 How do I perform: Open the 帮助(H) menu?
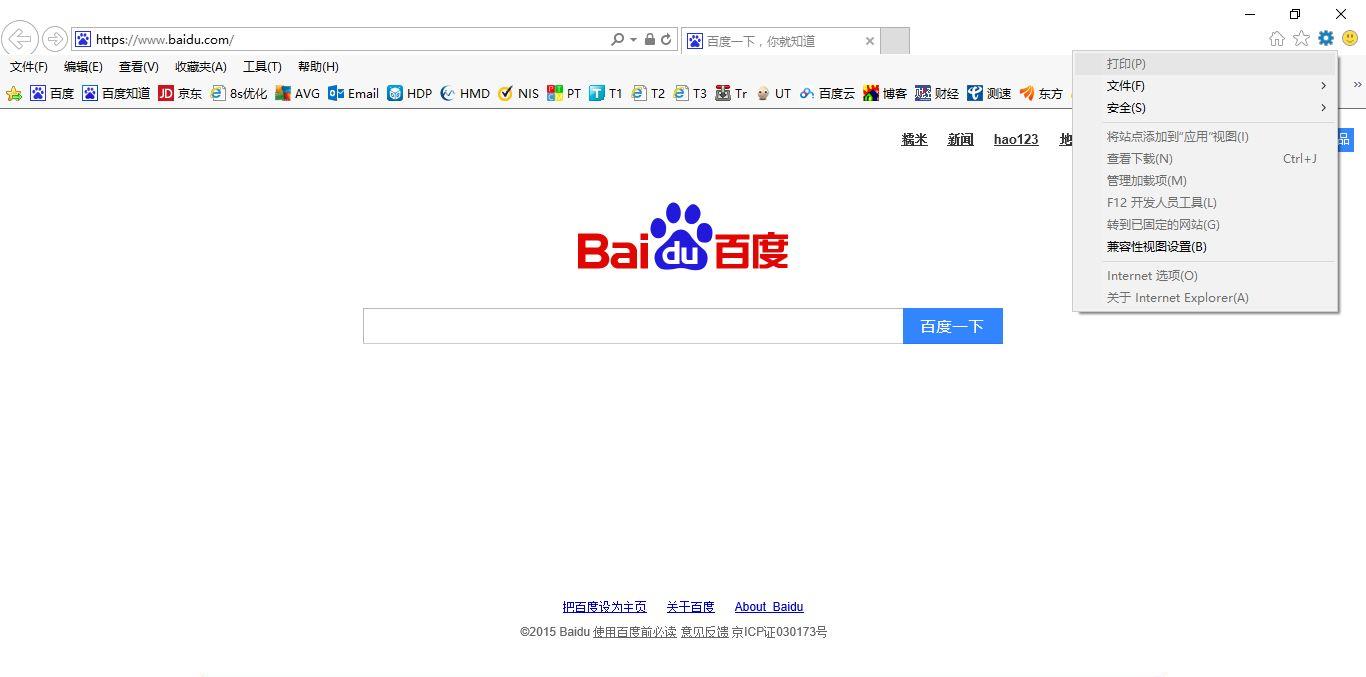tap(318, 67)
